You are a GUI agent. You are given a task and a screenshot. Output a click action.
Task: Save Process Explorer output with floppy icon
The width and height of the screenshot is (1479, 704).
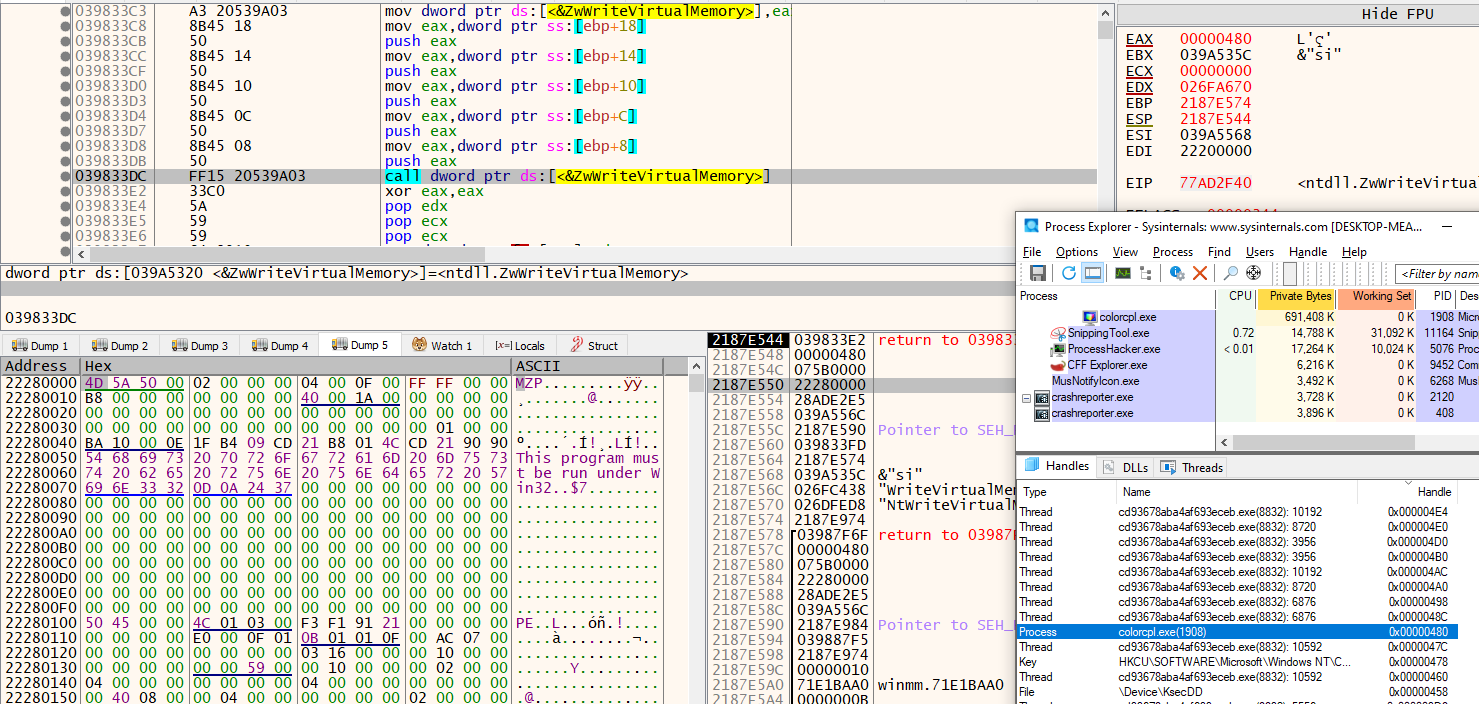pos(1036,272)
